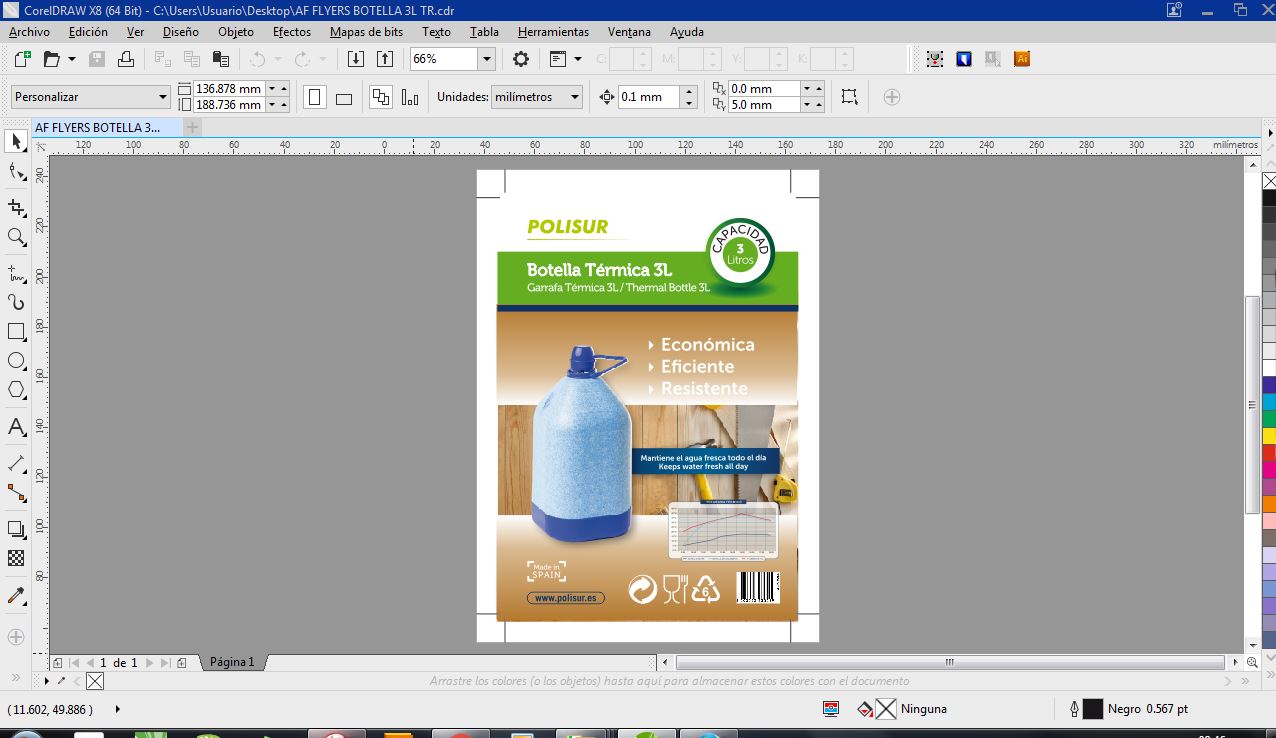Open the Archivo menu
This screenshot has width=1276, height=738.
29,32
